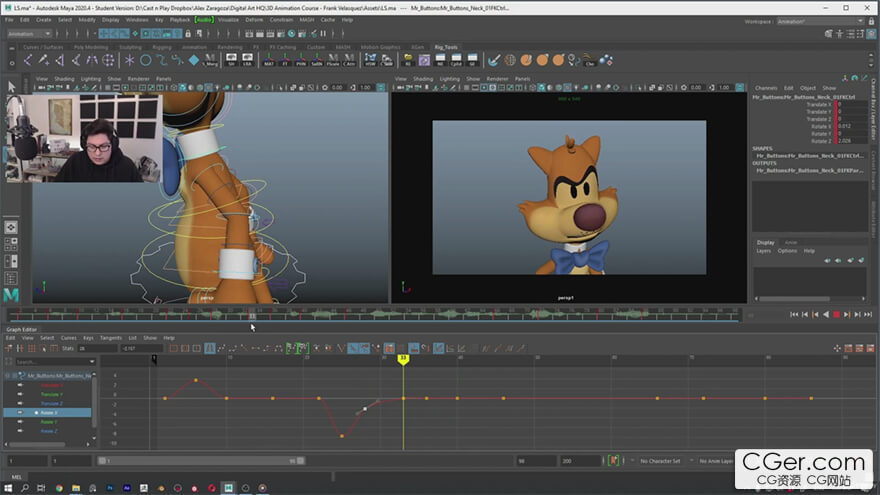Open the Curves menu in Graph Editor
This screenshot has width=880, height=495.
point(68,338)
